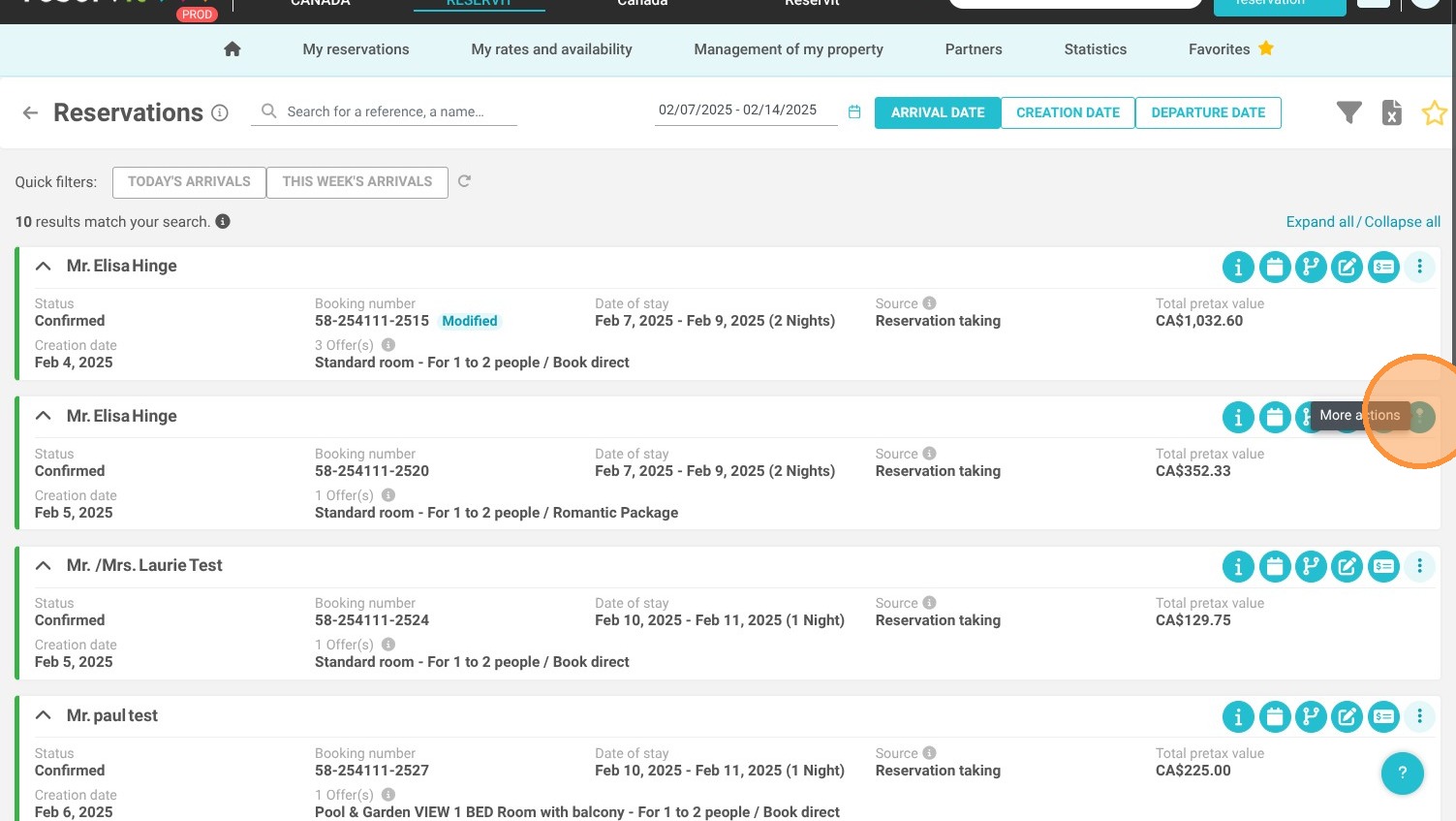Edit the paul test reservation
Screen dimensions: 1456x821
pyautogui.click(x=1347, y=716)
